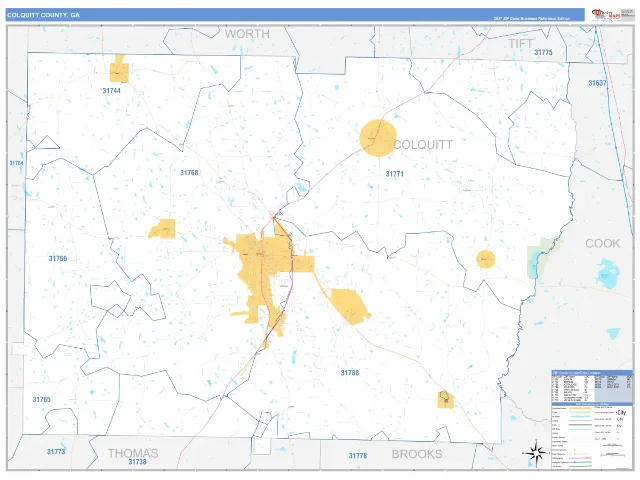Click the blue lake below the COOK label
The image size is (640, 480).
coord(608,273)
